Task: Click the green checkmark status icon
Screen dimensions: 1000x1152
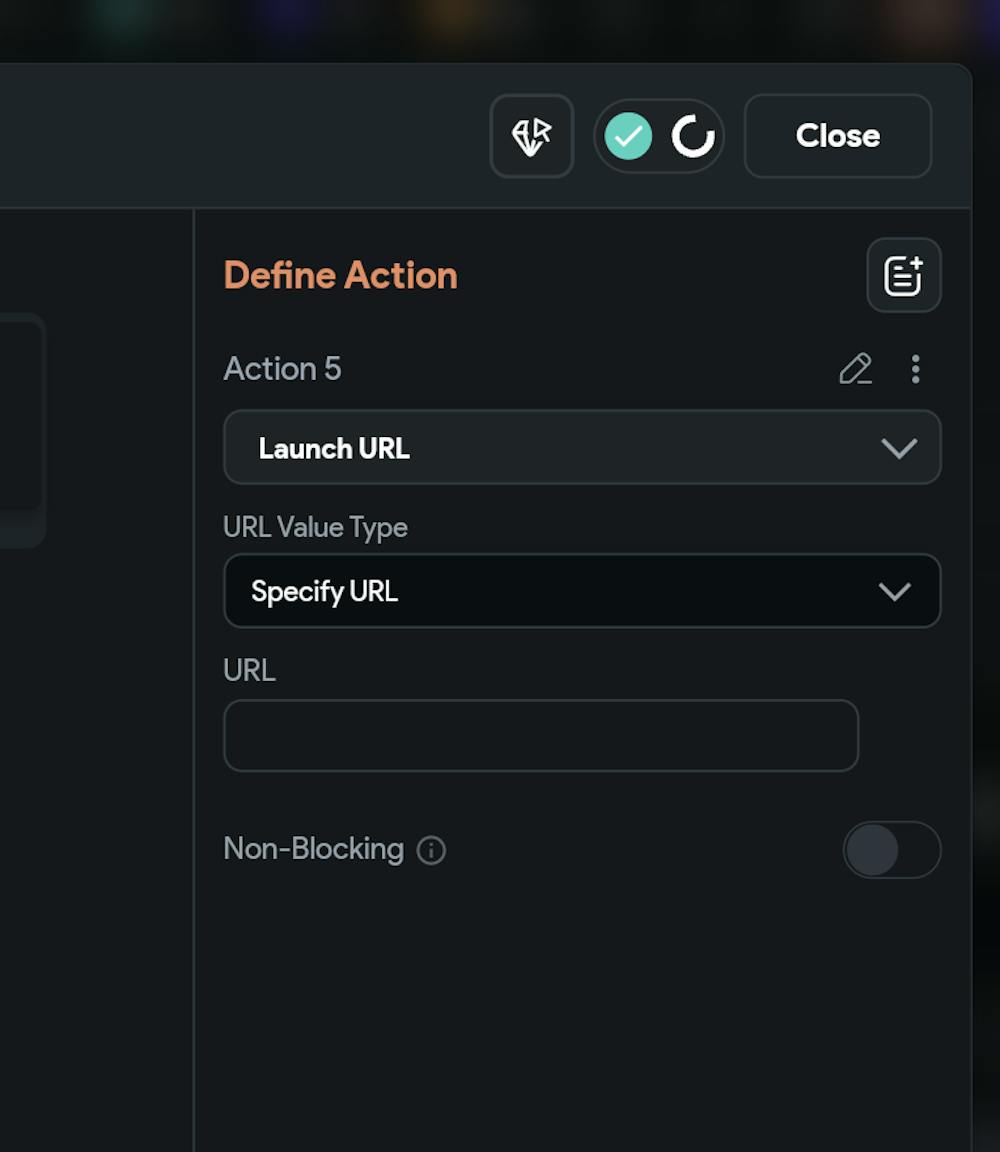Action: click(628, 136)
